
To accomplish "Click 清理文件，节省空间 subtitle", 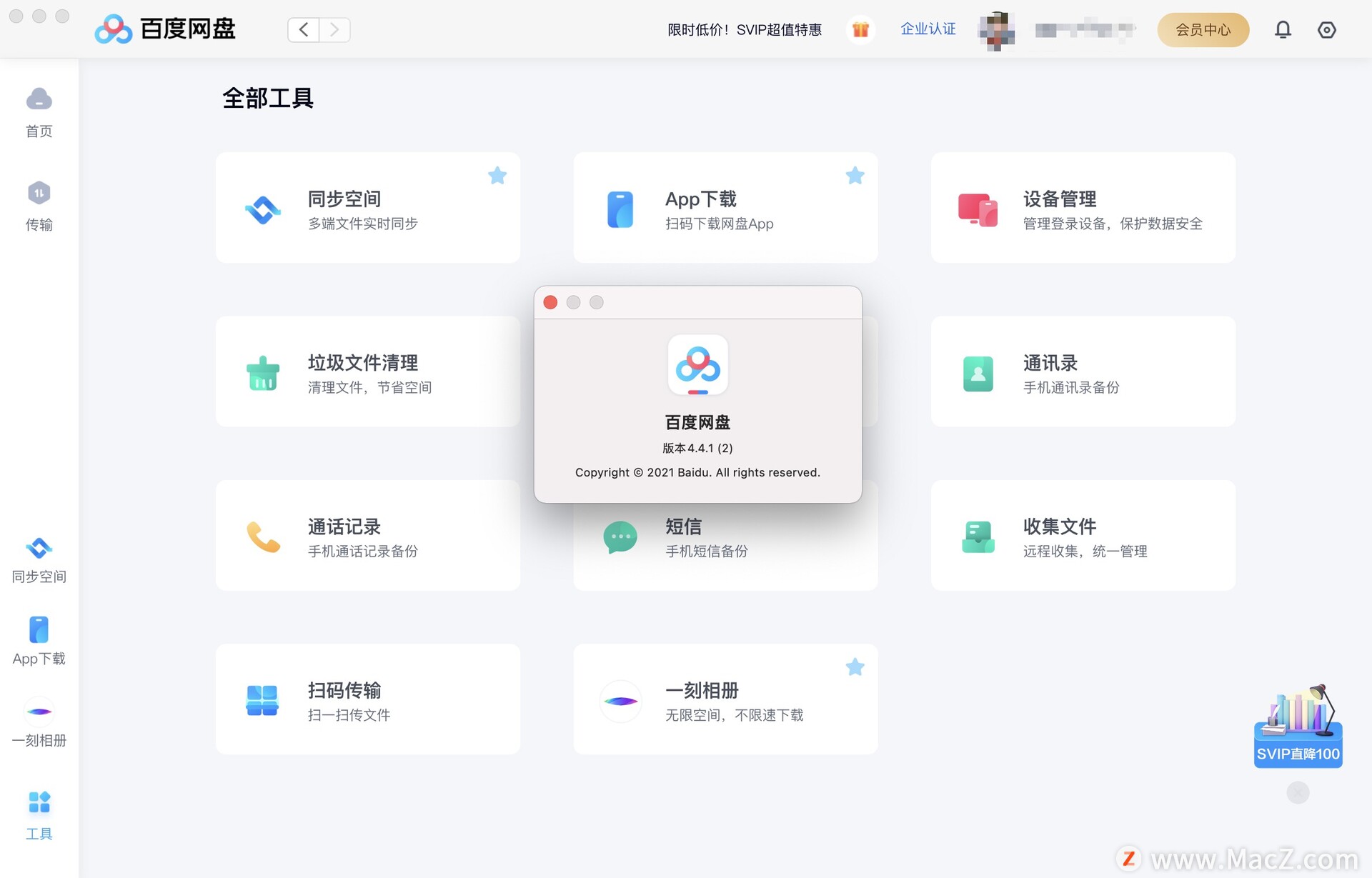I will click(x=369, y=387).
